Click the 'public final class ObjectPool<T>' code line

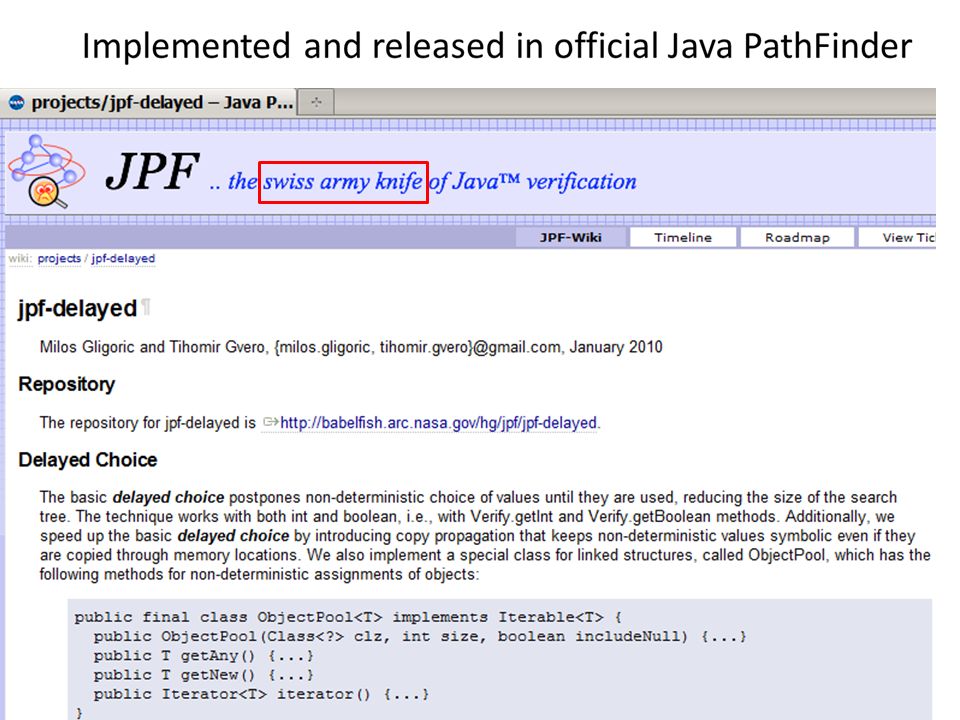(348, 617)
